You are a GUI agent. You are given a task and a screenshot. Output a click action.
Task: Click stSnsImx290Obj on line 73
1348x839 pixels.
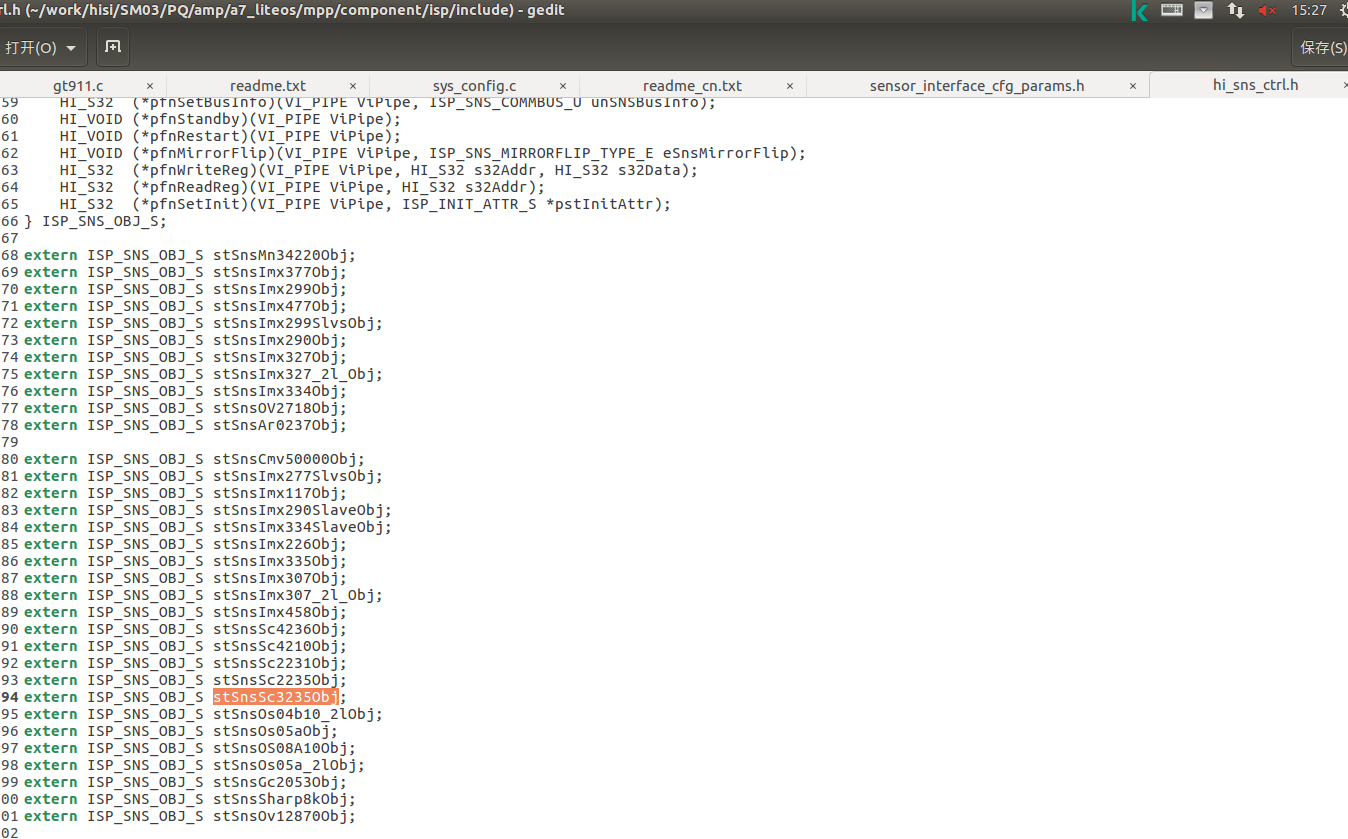(x=276, y=340)
